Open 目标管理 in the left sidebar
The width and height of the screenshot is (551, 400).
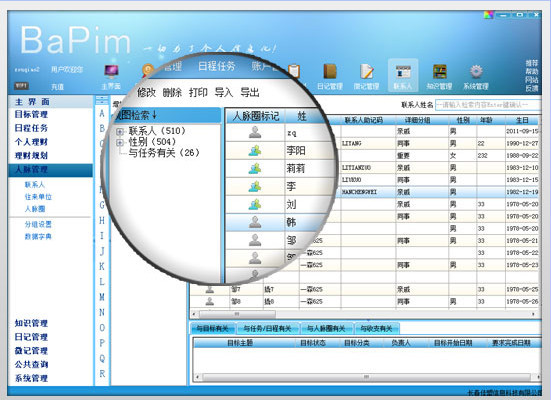(31, 114)
